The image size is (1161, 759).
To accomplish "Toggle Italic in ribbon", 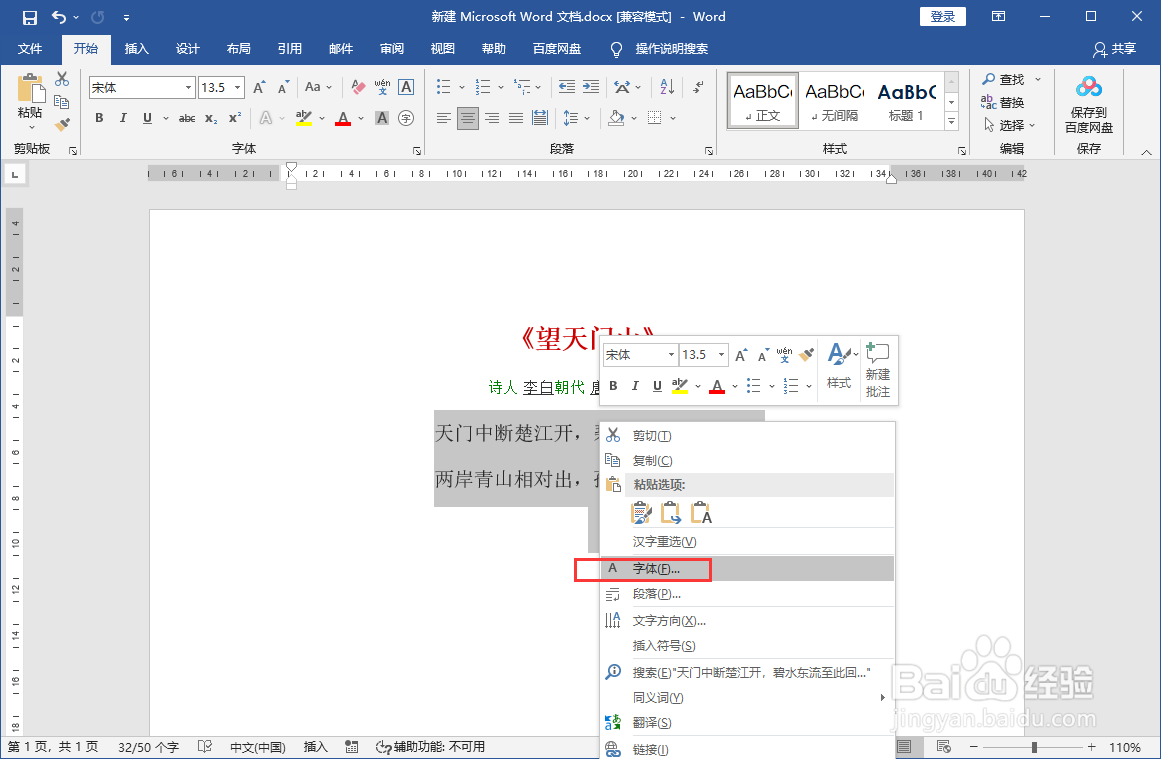I will click(x=123, y=118).
